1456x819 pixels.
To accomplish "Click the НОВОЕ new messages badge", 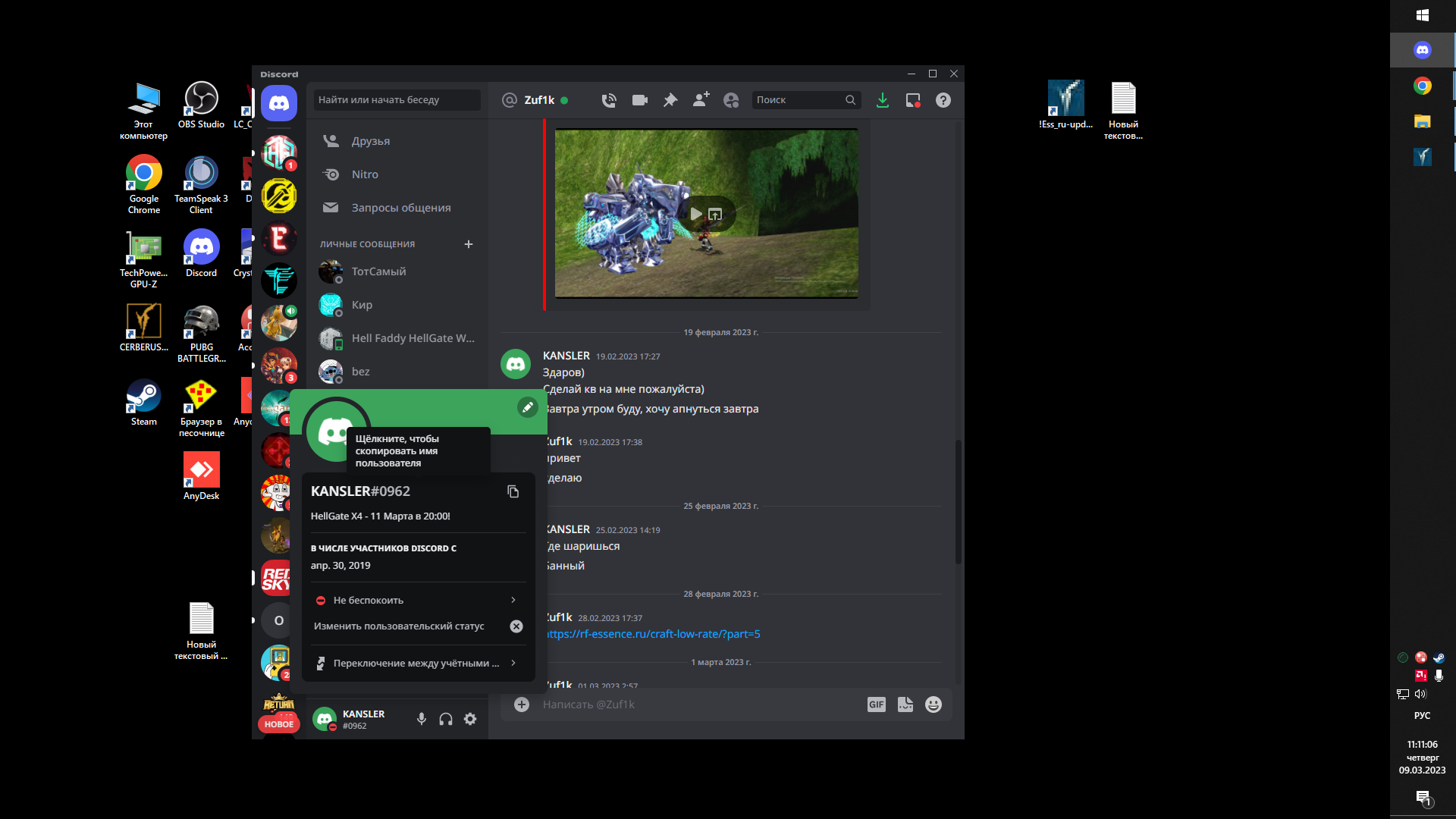I will click(279, 724).
